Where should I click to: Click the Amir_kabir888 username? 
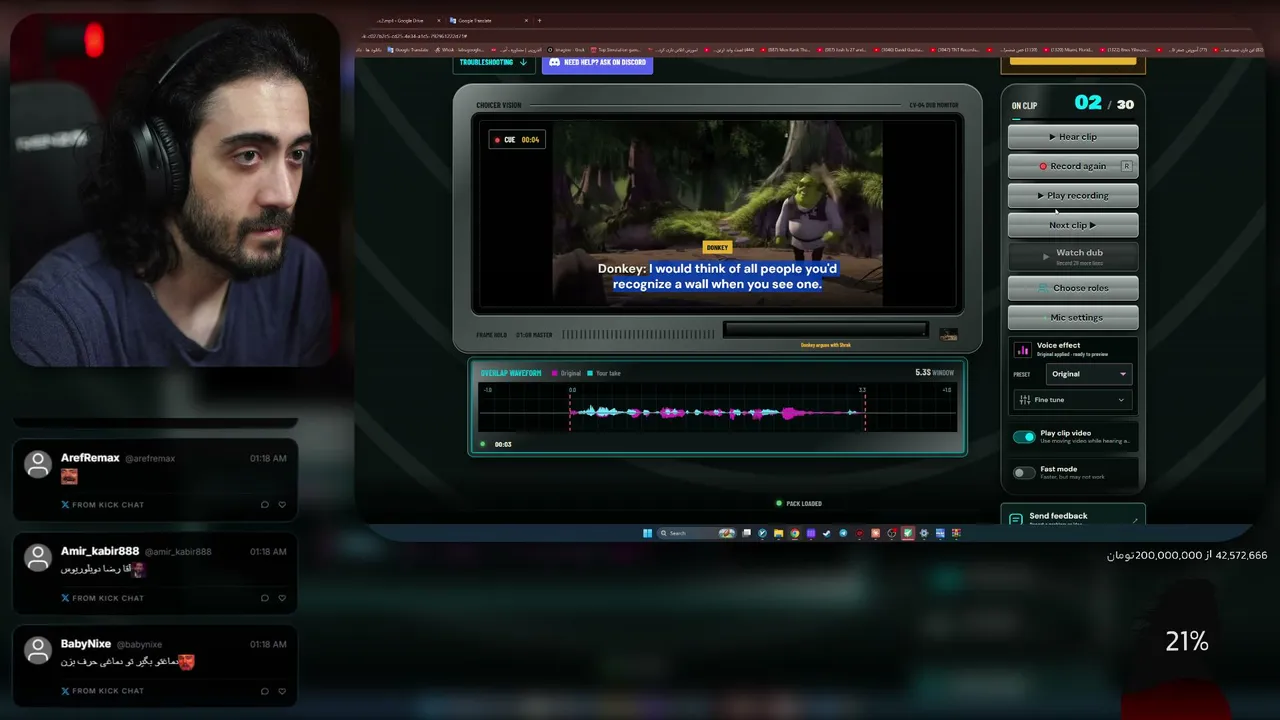pos(100,551)
